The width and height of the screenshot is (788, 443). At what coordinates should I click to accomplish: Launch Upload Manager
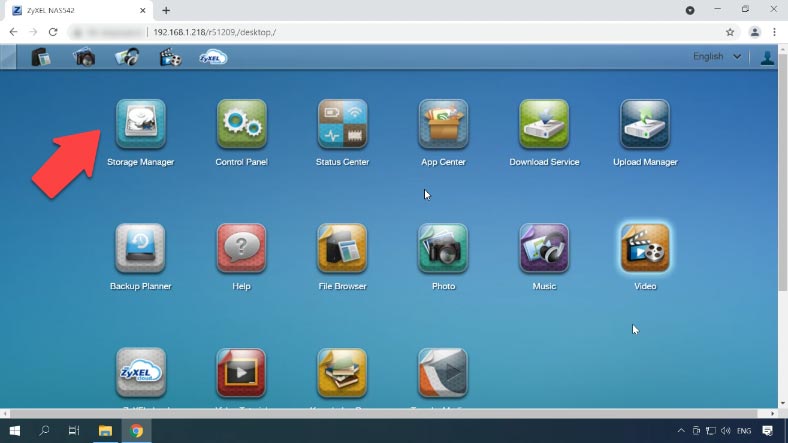645,124
